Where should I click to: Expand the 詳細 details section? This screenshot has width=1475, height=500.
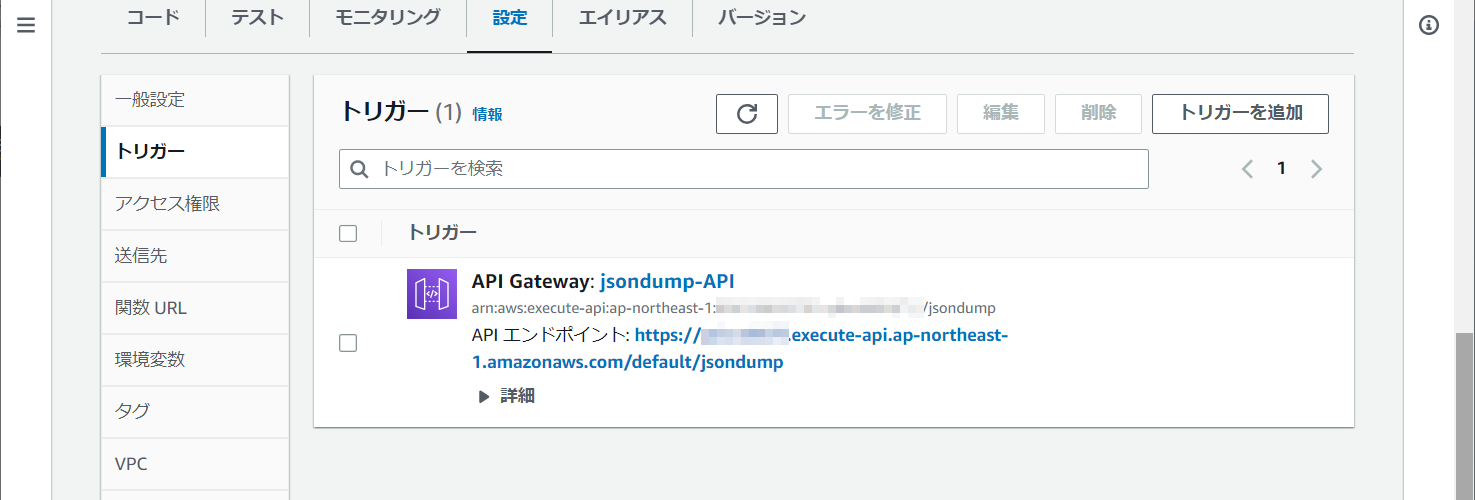pos(506,396)
